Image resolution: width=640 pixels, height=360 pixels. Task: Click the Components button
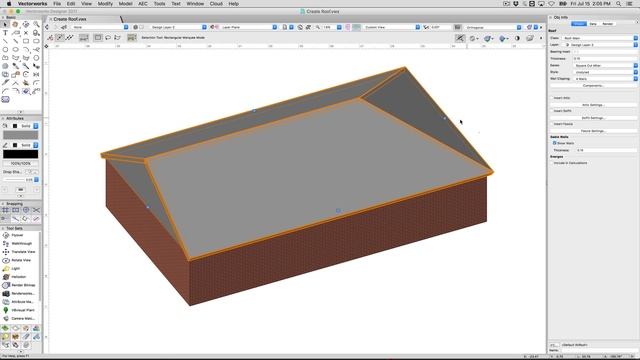[x=593, y=86]
